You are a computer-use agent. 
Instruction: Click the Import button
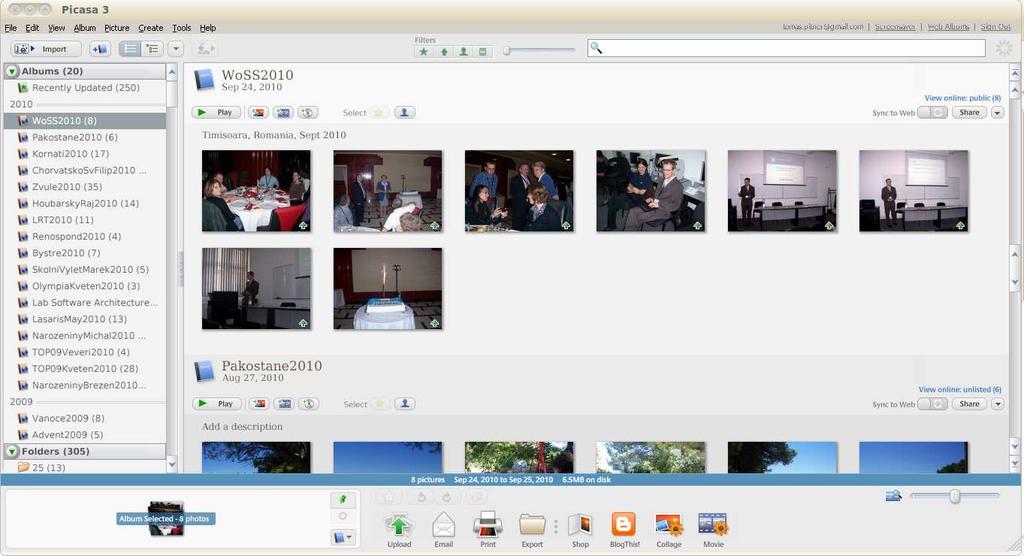46,49
